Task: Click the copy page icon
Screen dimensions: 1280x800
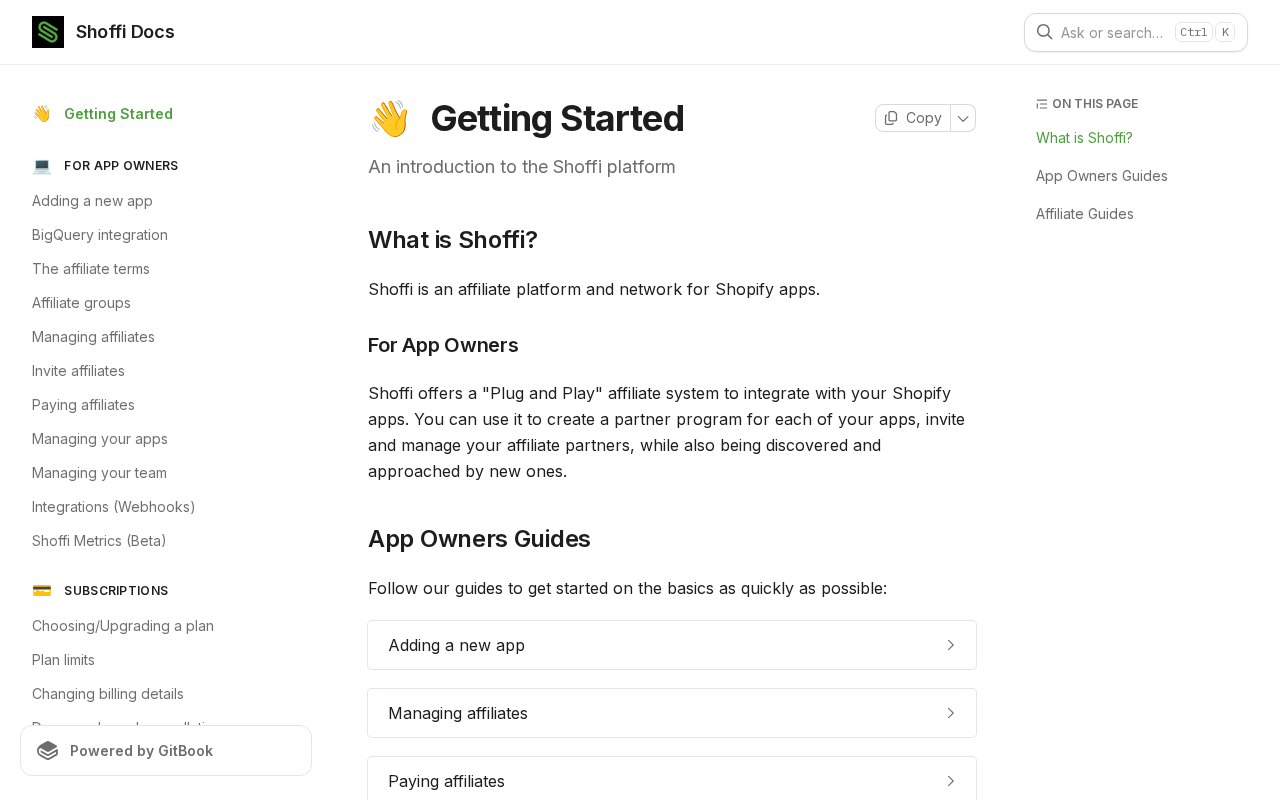Action: point(891,118)
